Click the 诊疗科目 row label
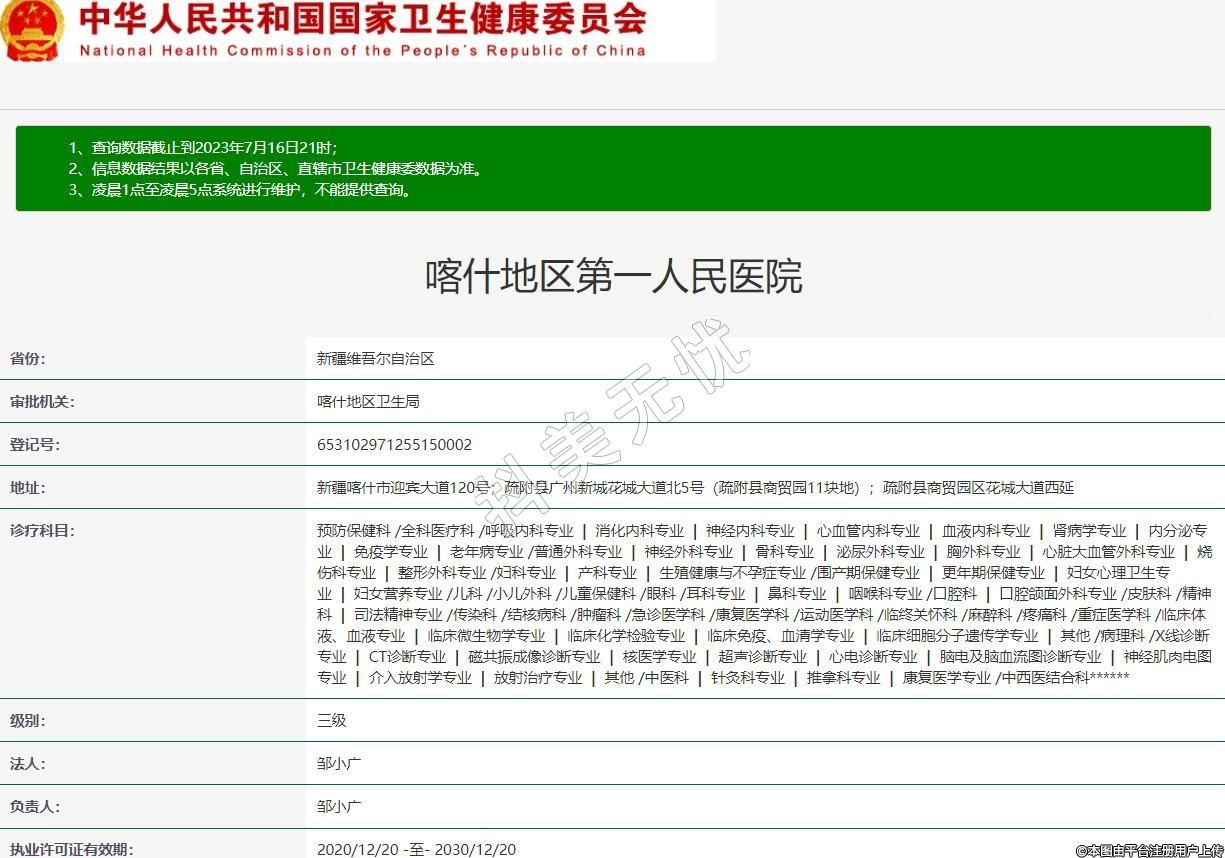 (42, 530)
